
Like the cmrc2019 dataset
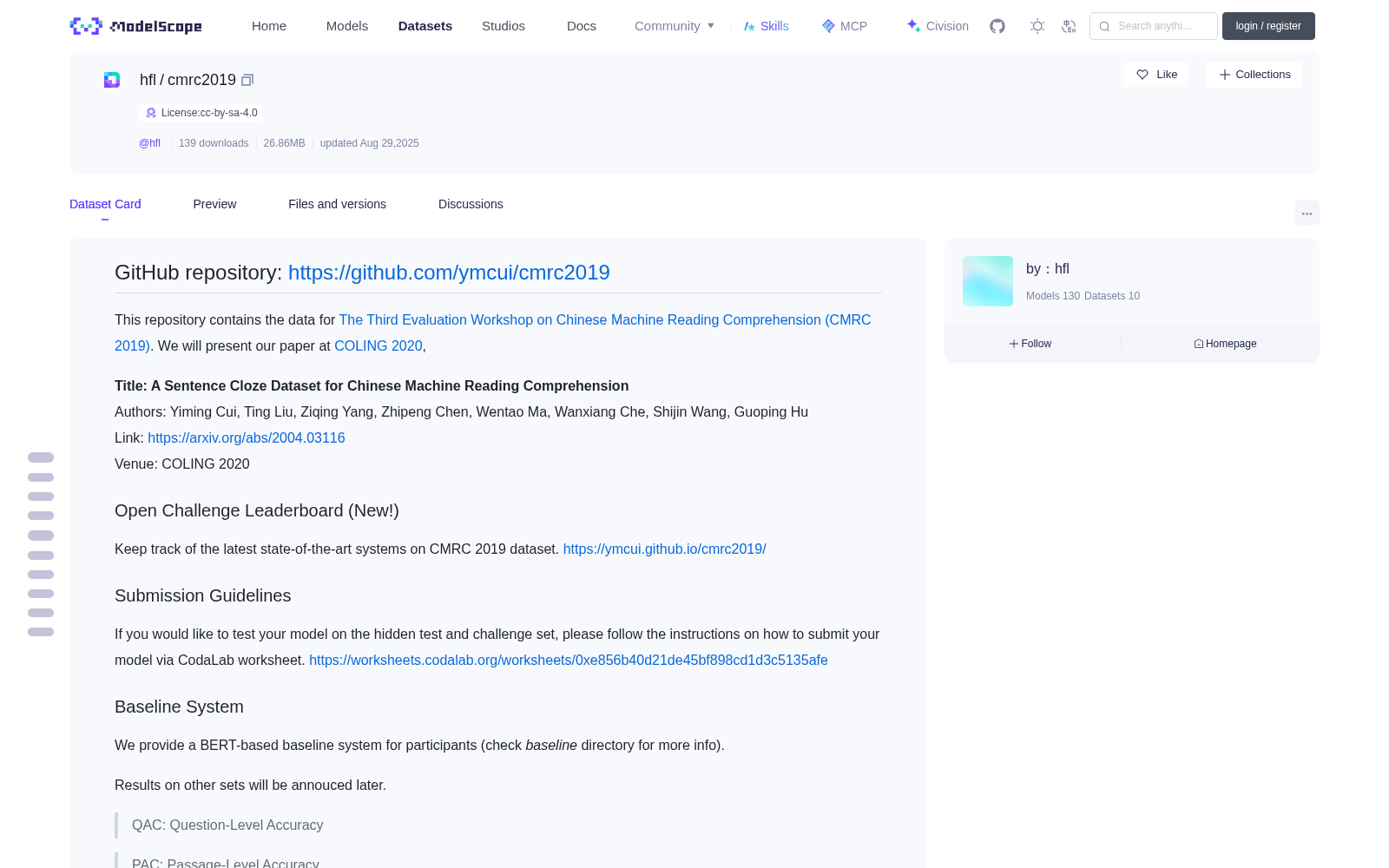[x=1155, y=75]
